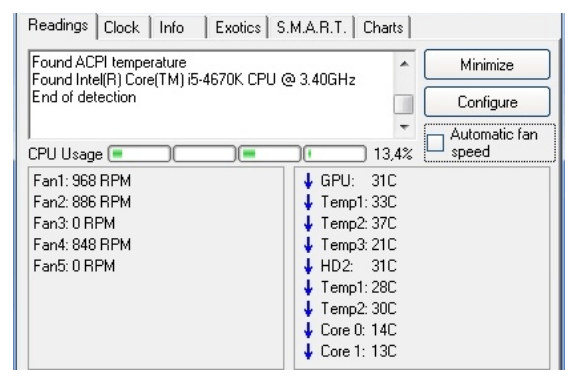The height and width of the screenshot is (384, 580).
Task: Click the Core 0: 14C reading
Action: pyautogui.click(x=358, y=330)
